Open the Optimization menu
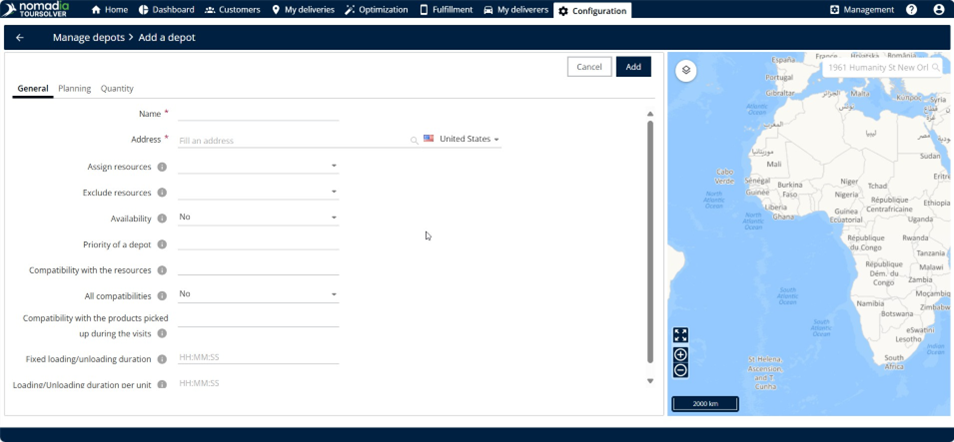 pos(376,10)
